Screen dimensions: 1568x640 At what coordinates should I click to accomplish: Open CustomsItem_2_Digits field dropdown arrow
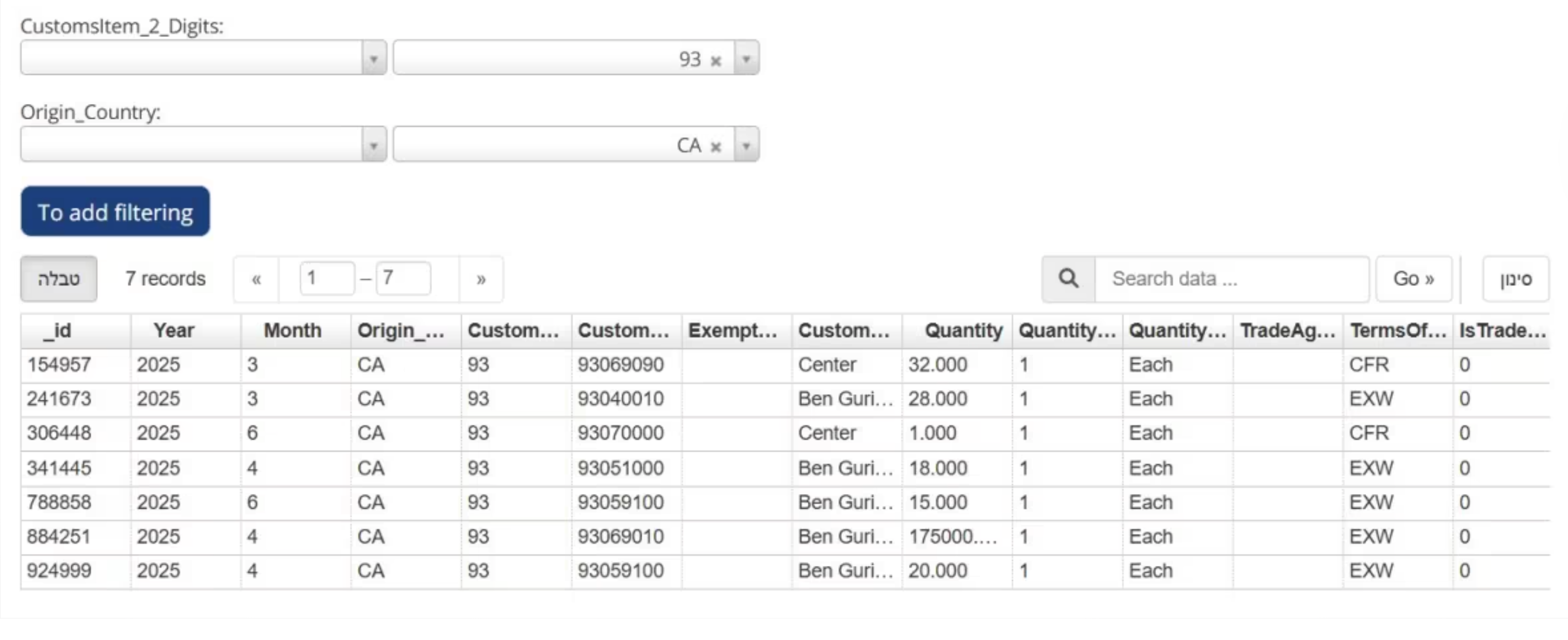[x=374, y=58]
